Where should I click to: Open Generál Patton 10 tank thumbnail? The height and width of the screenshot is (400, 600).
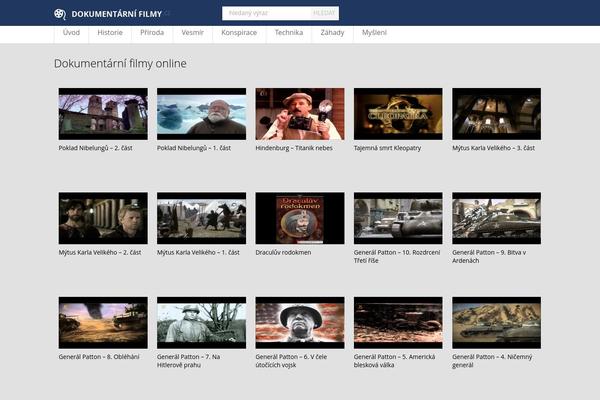[398, 218]
